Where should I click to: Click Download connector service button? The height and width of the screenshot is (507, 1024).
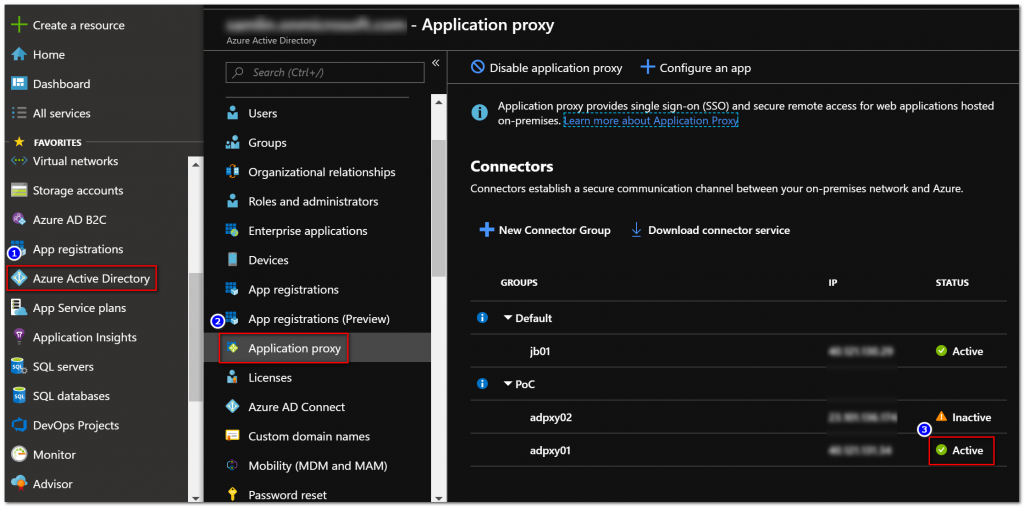[711, 230]
